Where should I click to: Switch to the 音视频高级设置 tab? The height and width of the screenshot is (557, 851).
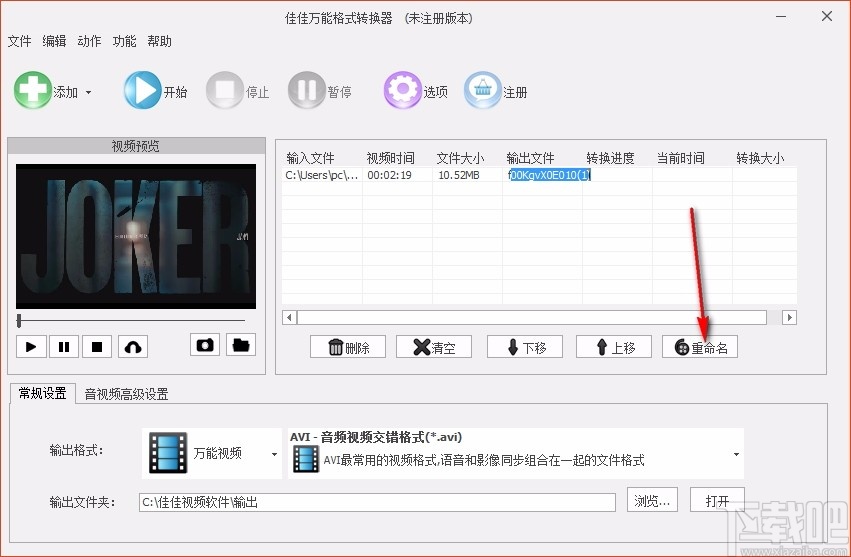pos(126,394)
